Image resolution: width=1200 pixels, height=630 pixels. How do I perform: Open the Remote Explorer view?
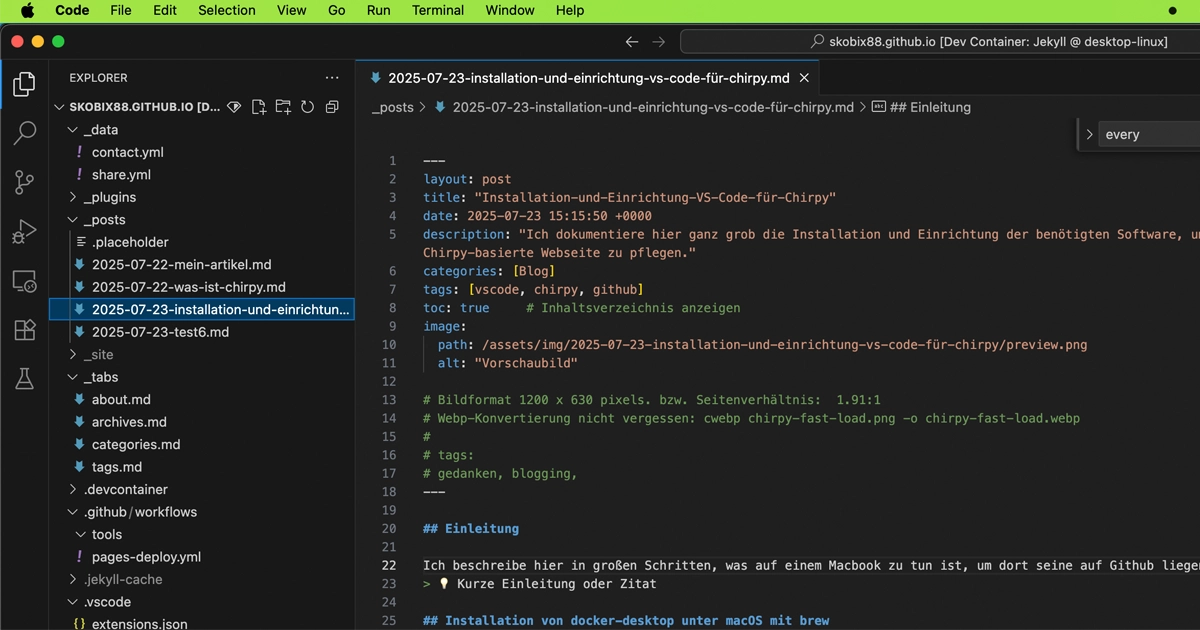pos(24,282)
